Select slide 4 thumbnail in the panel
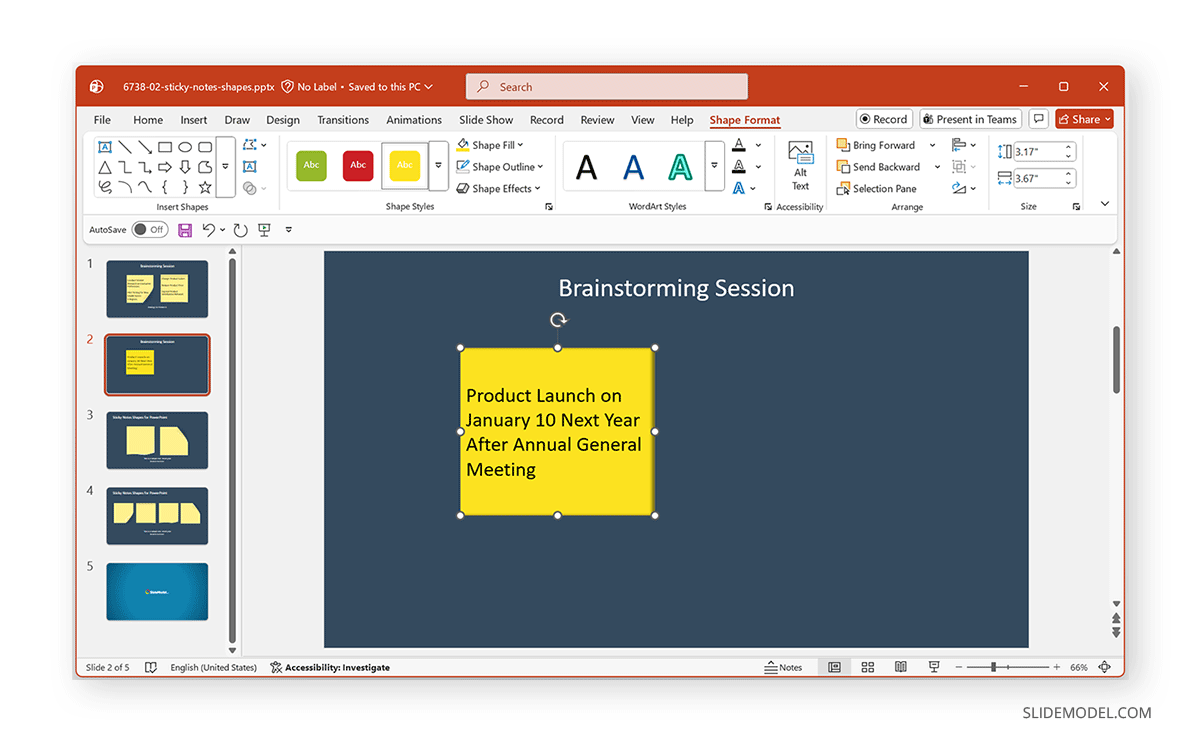This screenshot has height=743, width=1200. pos(157,515)
